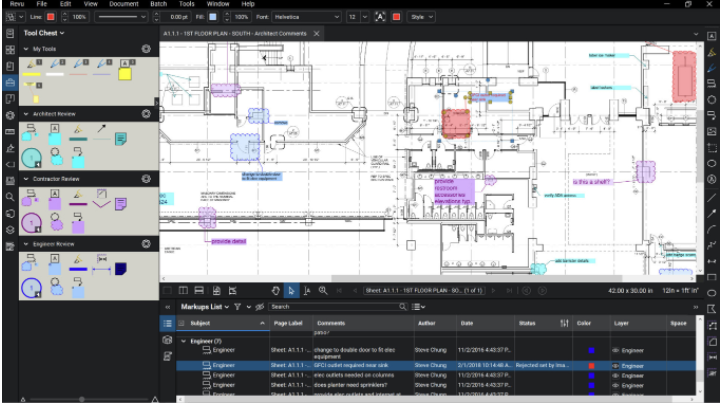The image size is (723, 405).
Task: Toggle layer visibility eye for selected GFCI outlet row
Action: click(616, 366)
